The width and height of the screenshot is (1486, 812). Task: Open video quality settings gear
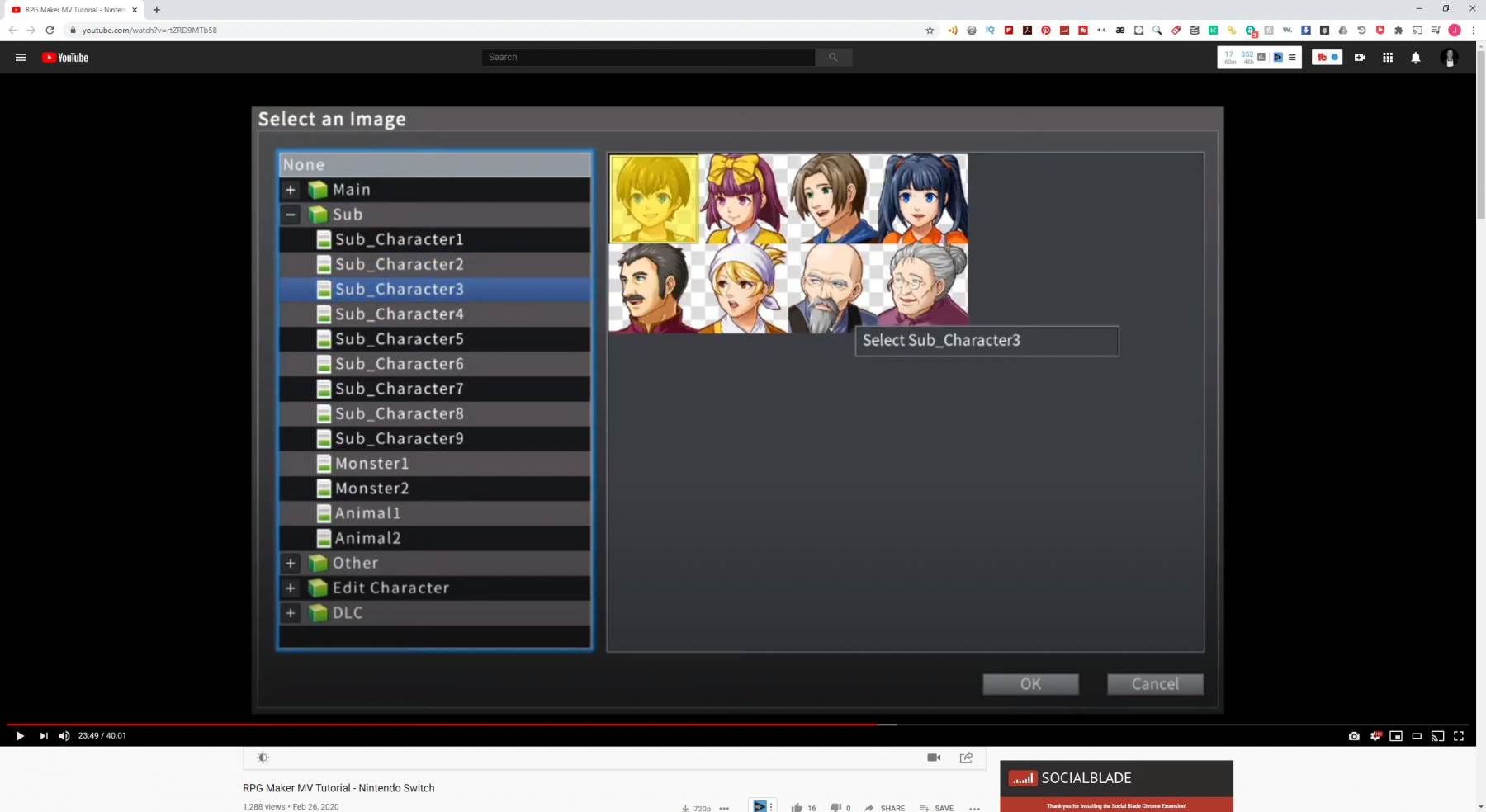[1375, 736]
